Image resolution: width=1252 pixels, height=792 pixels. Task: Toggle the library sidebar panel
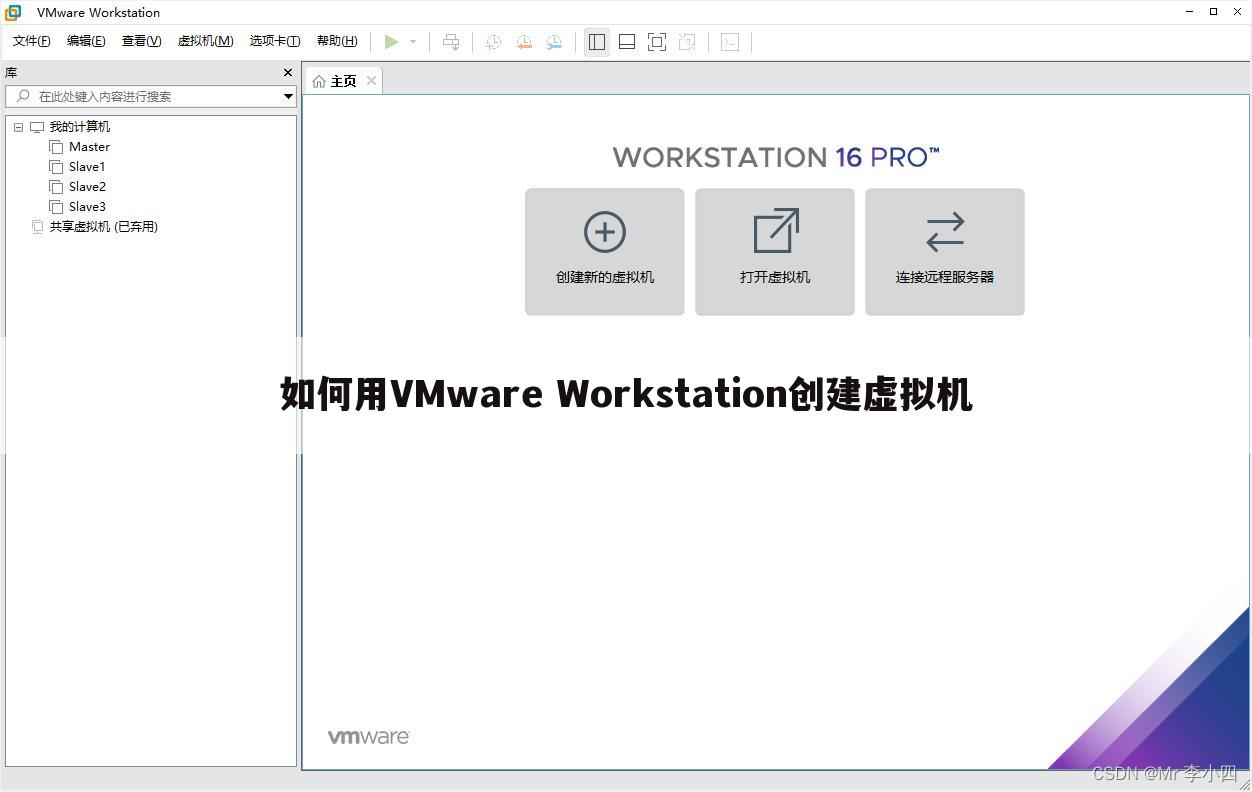coord(597,42)
